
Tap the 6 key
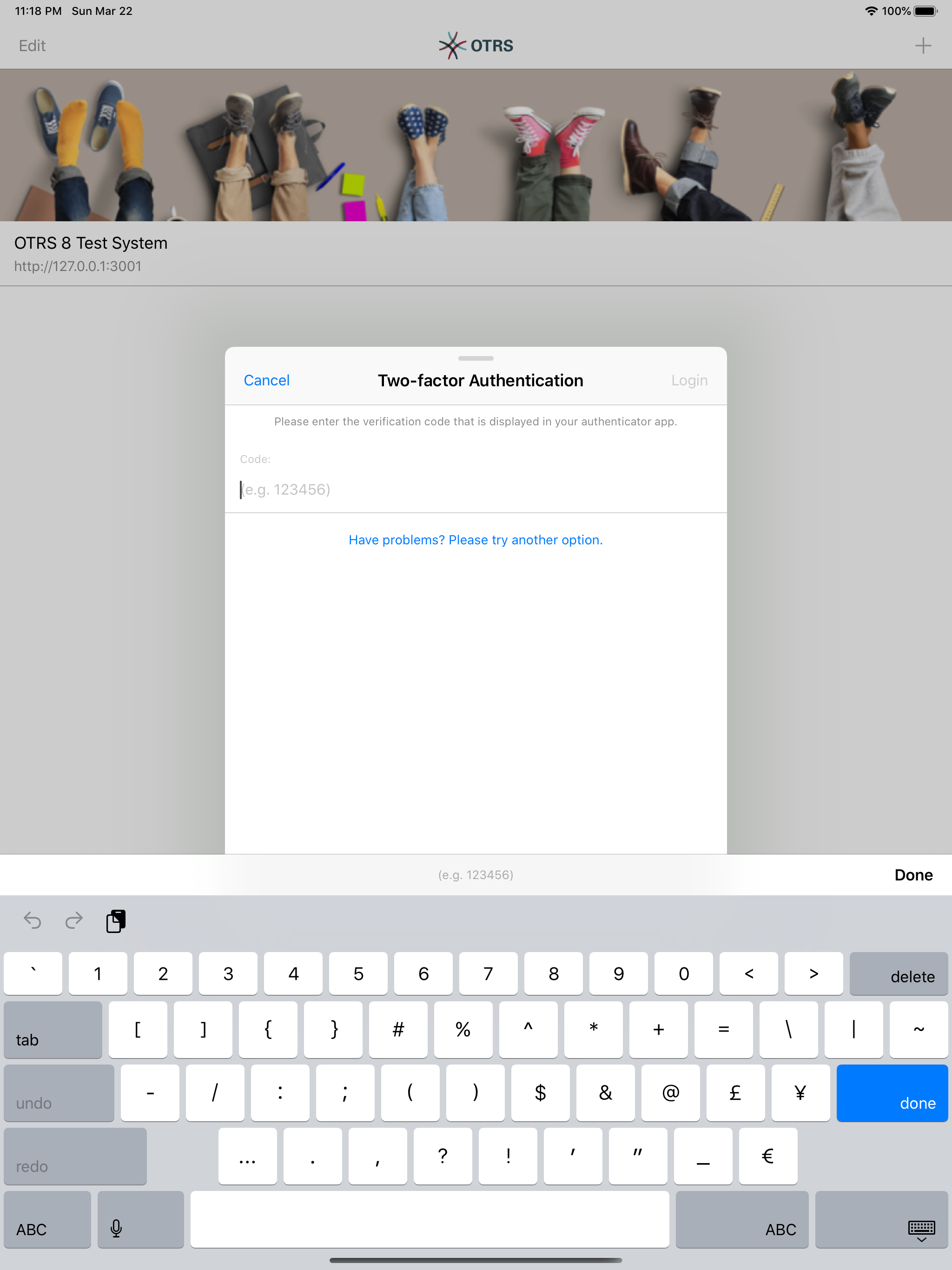[423, 974]
